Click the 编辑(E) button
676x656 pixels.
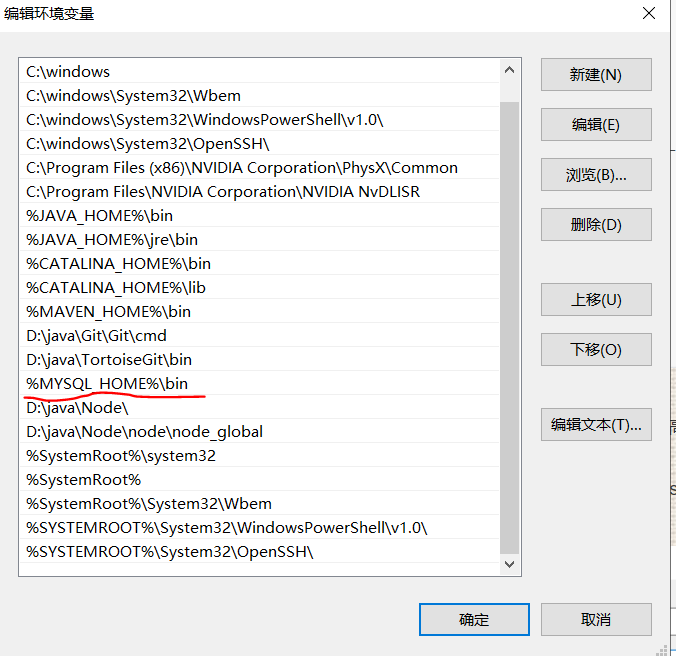tap(596, 125)
